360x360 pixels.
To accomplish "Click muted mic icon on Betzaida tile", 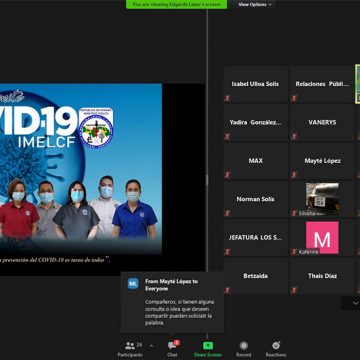I will click(x=227, y=290).
